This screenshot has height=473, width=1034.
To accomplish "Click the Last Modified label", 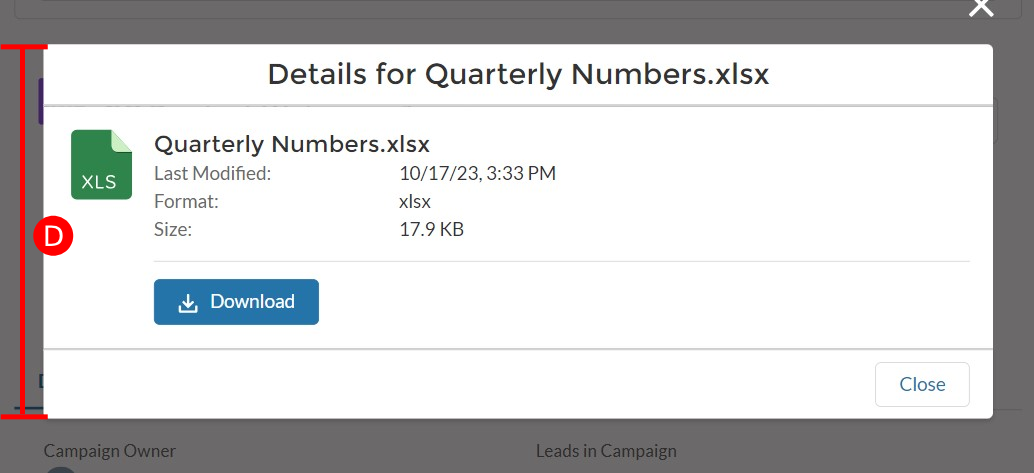I will [x=212, y=173].
